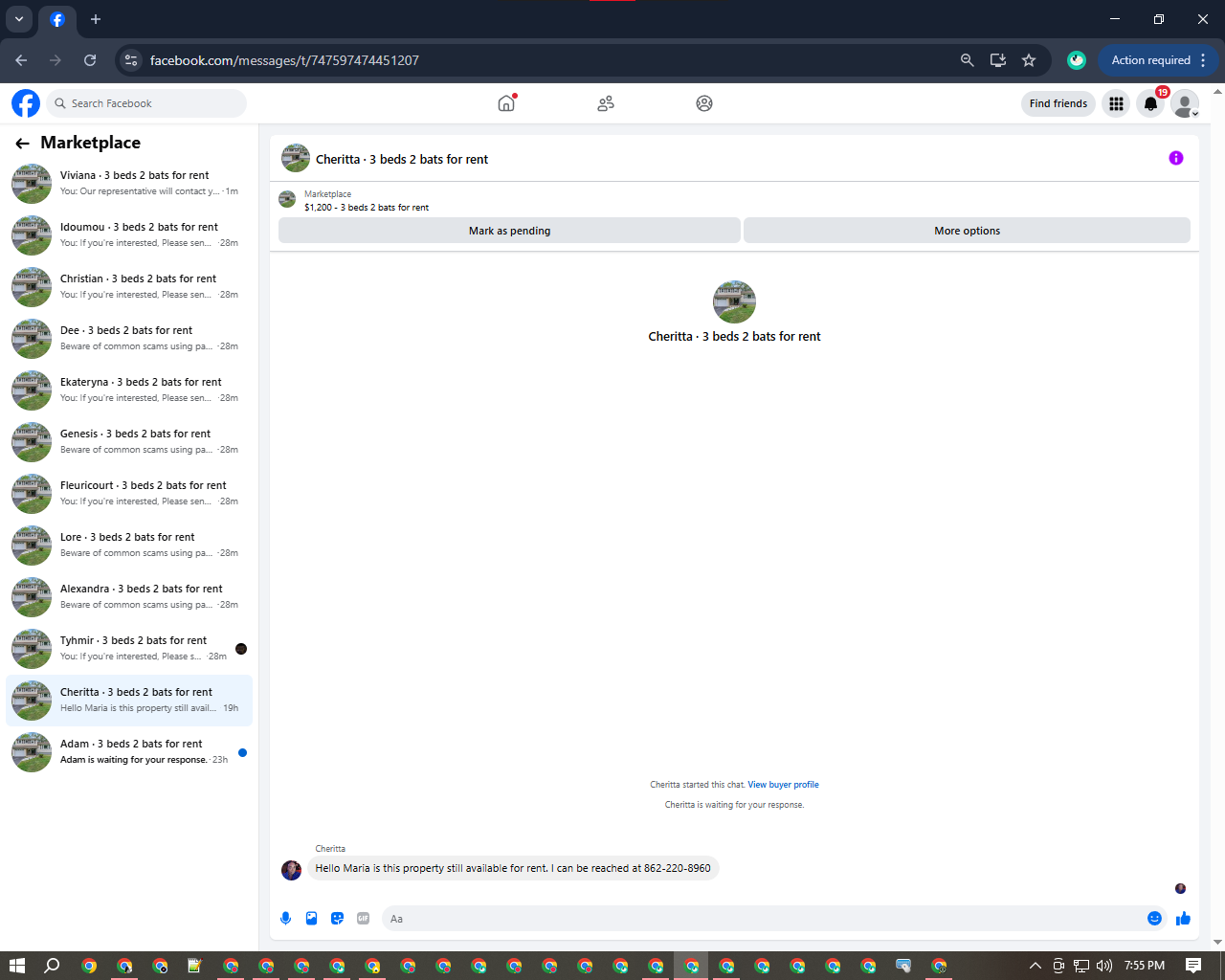Open the Windows notification center icon

[x=1193, y=966]
